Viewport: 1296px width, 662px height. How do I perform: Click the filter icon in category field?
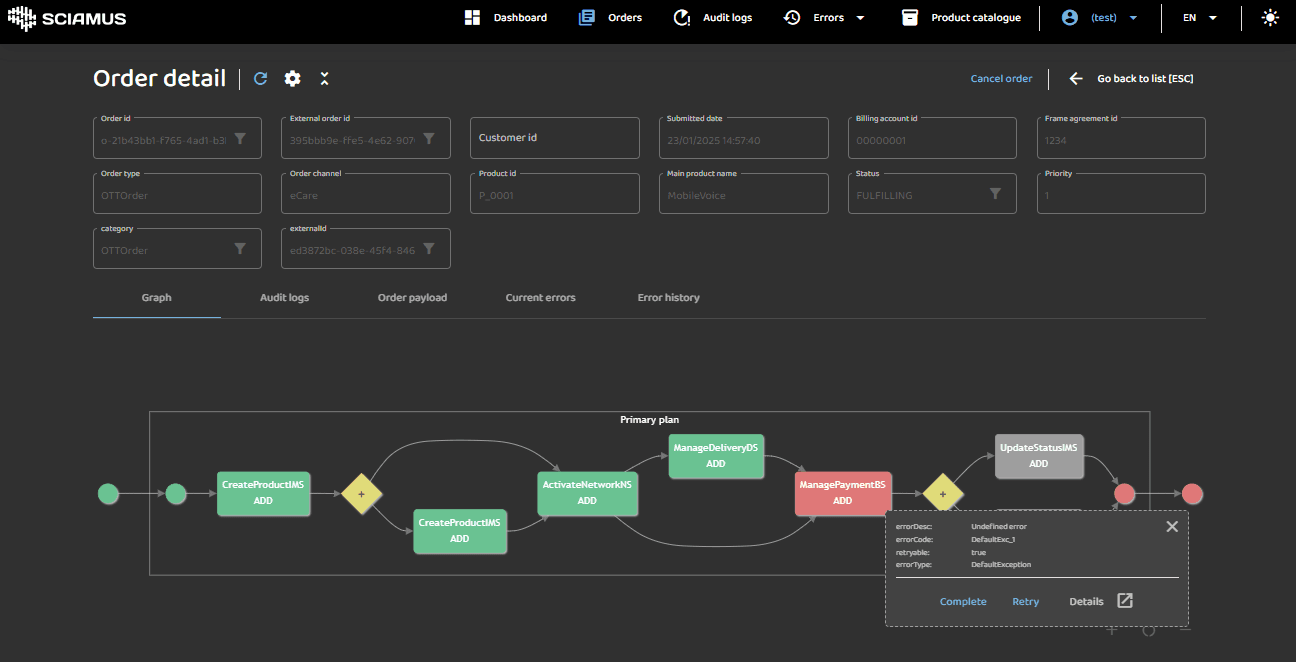[240, 249]
